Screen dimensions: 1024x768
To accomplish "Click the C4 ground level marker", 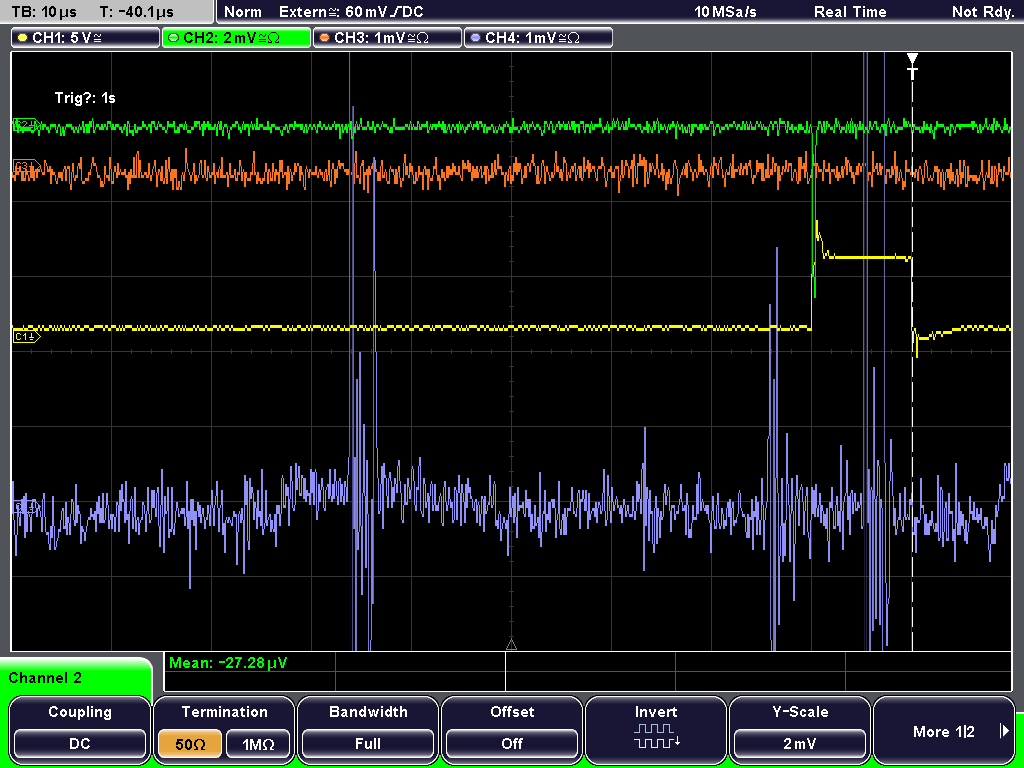I will coord(27,506).
